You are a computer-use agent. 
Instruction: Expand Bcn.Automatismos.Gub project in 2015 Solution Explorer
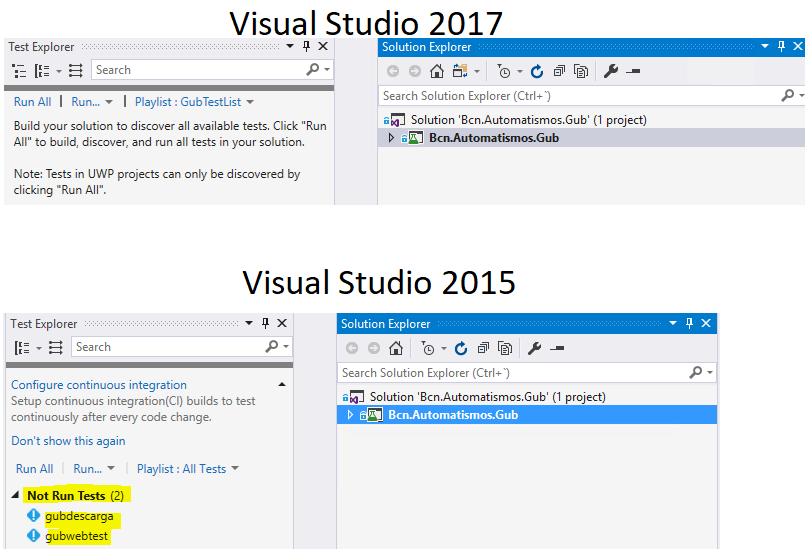click(350, 415)
